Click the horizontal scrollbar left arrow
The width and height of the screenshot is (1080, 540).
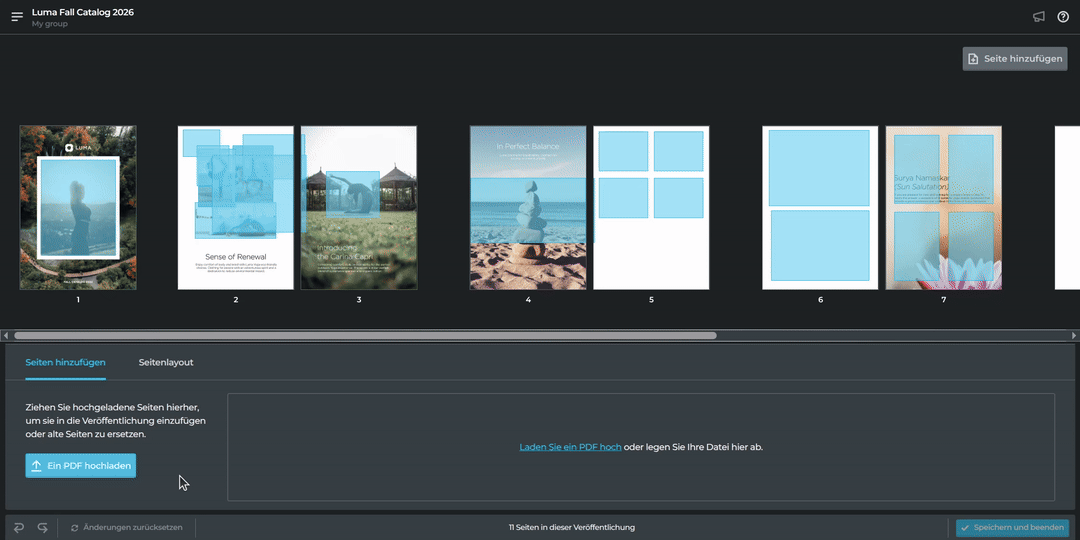click(x=6, y=336)
